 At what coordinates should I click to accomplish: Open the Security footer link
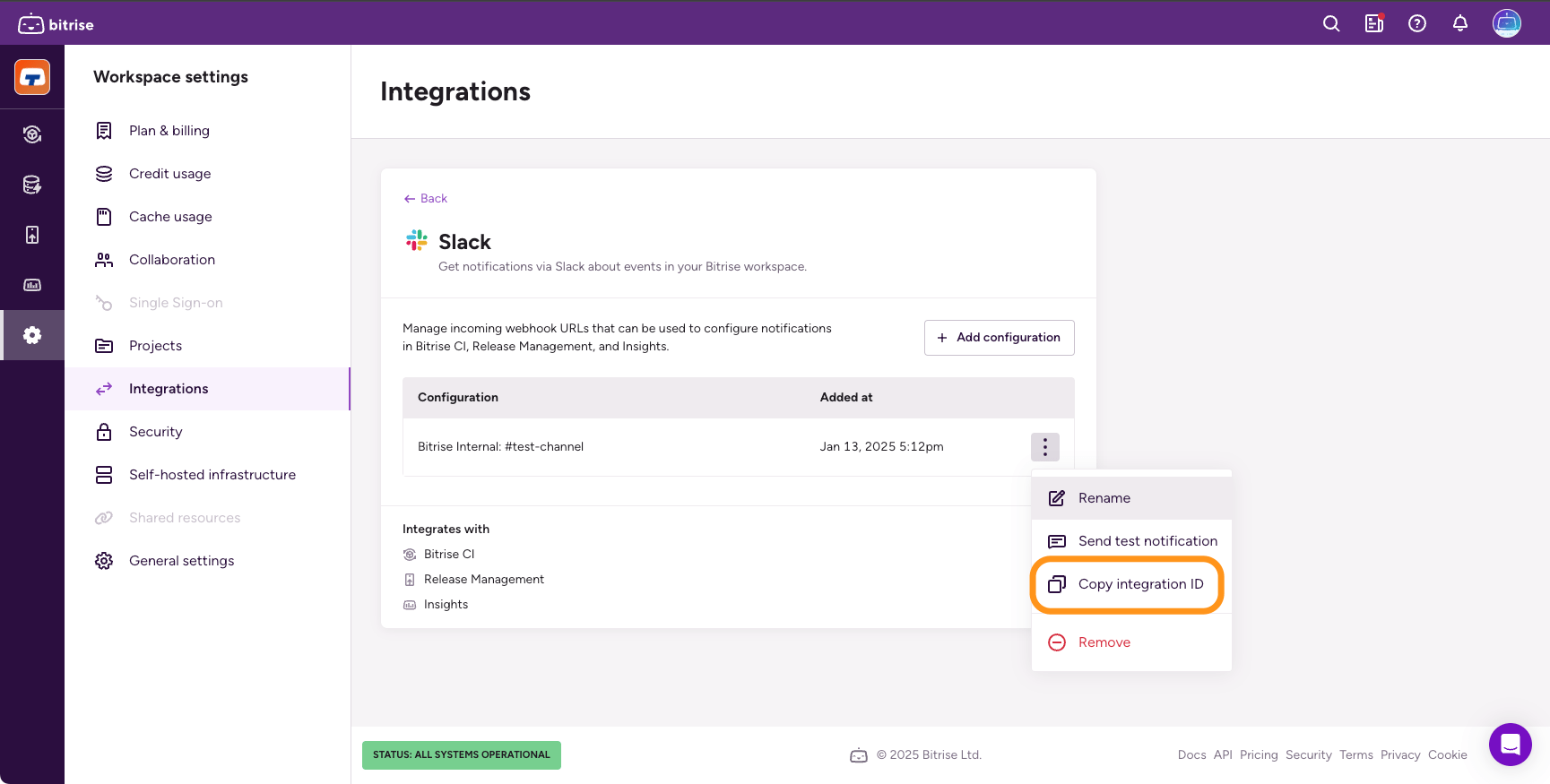tap(1309, 755)
